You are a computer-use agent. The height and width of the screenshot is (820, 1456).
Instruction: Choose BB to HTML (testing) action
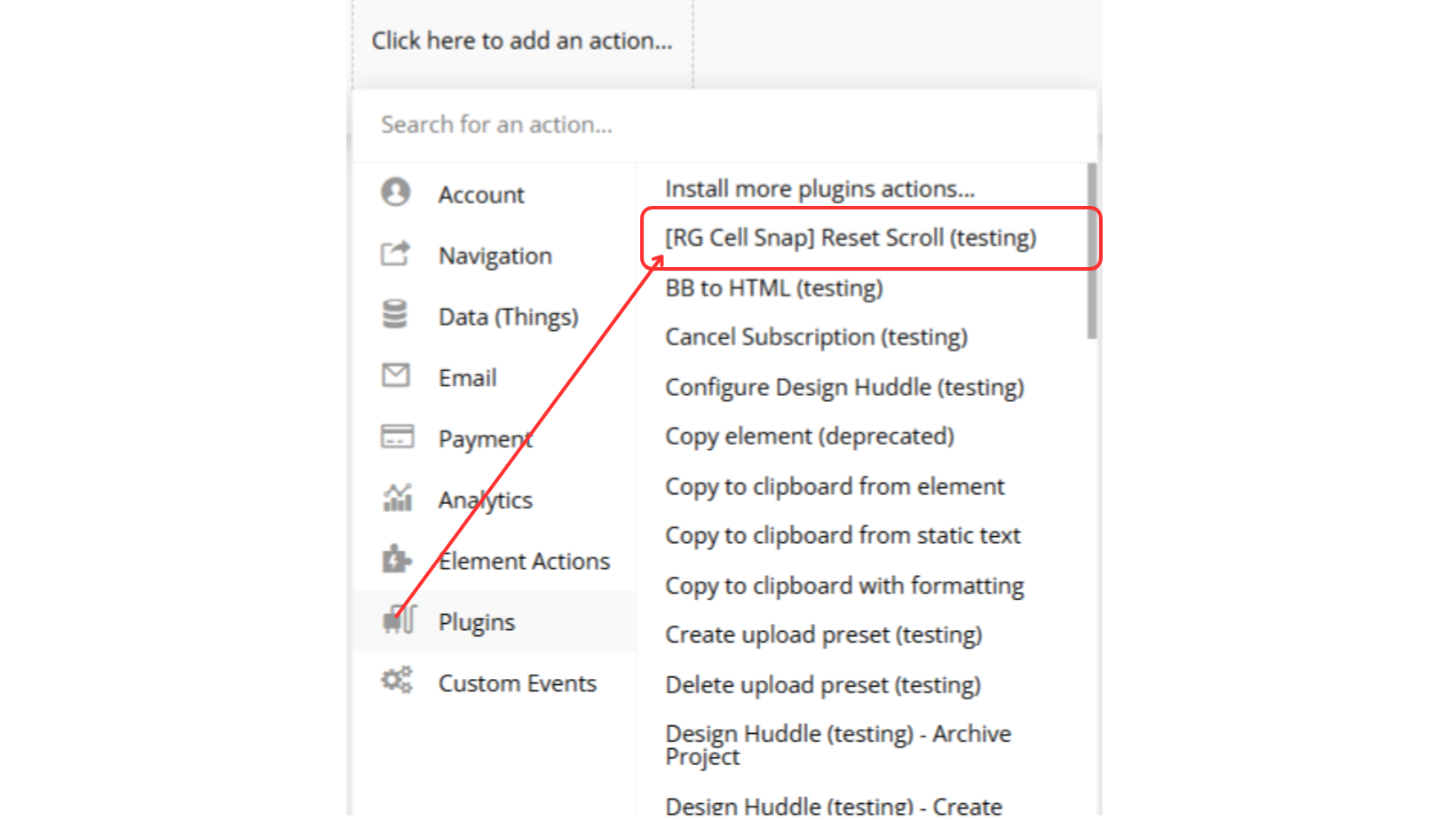coord(773,288)
